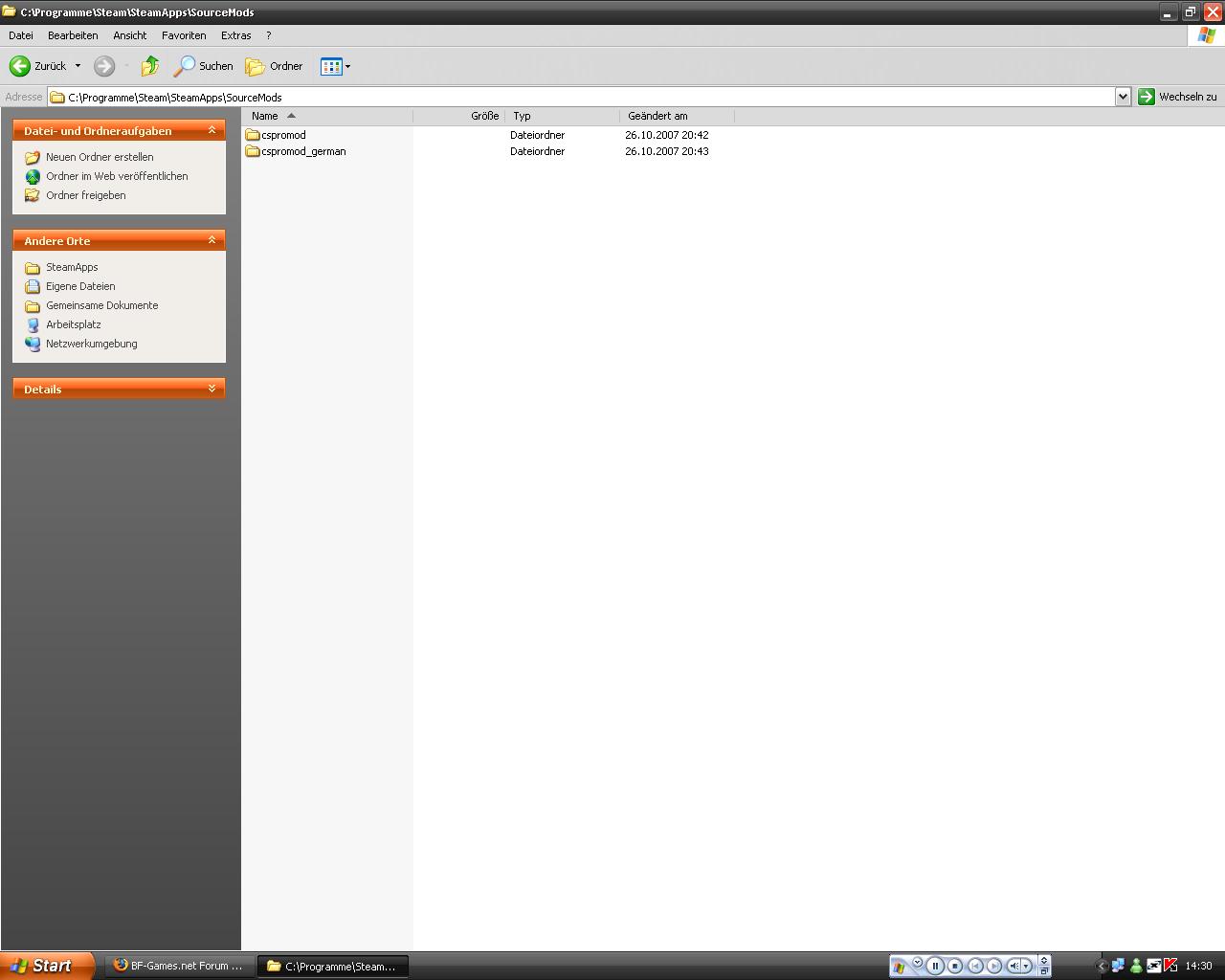The image size is (1225, 980).
Task: Open the Bearbeiten menu
Action: point(73,35)
